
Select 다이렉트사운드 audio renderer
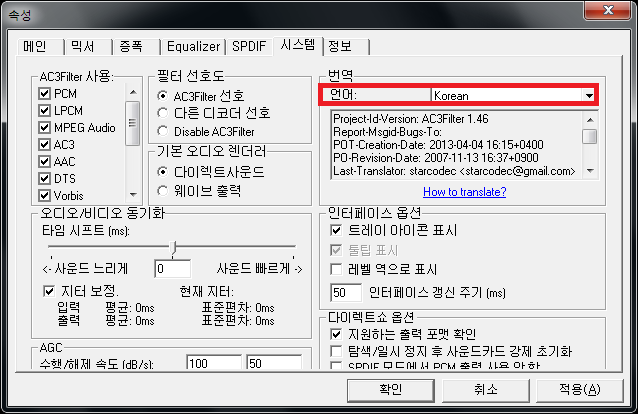click(162, 172)
